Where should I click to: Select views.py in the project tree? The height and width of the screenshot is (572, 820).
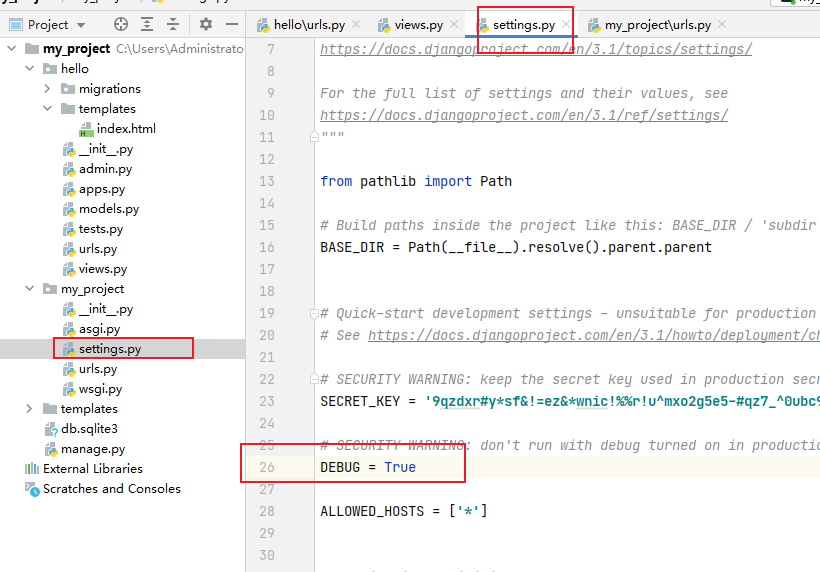pos(103,269)
